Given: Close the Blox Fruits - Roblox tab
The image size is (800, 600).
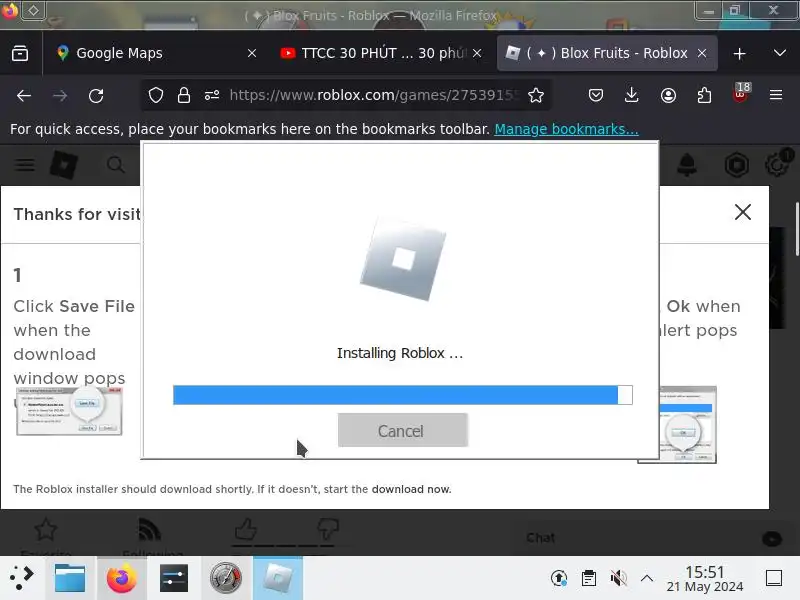Looking at the screenshot, I should click(x=702, y=53).
